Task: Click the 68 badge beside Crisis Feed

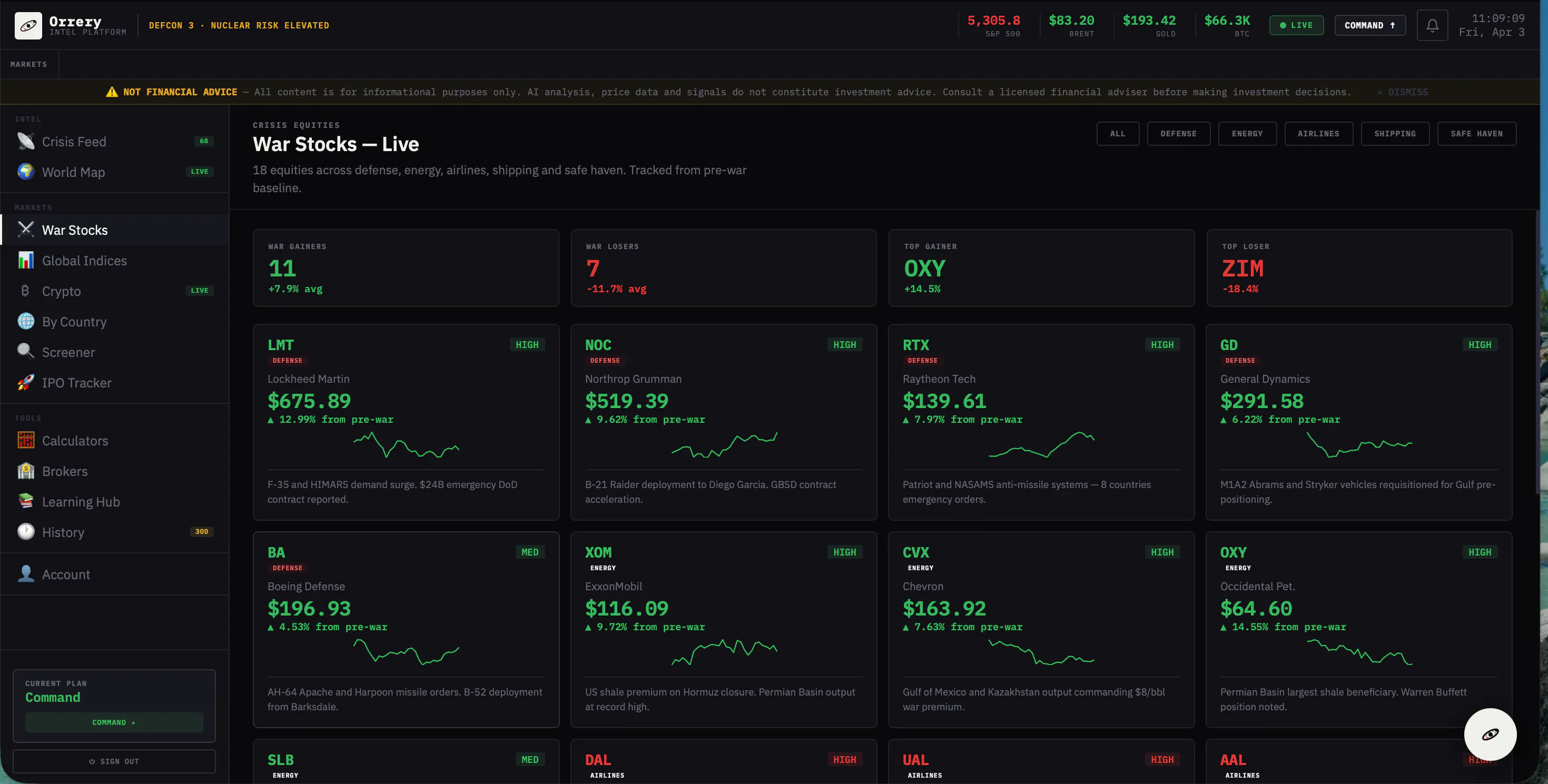Action: [204, 141]
